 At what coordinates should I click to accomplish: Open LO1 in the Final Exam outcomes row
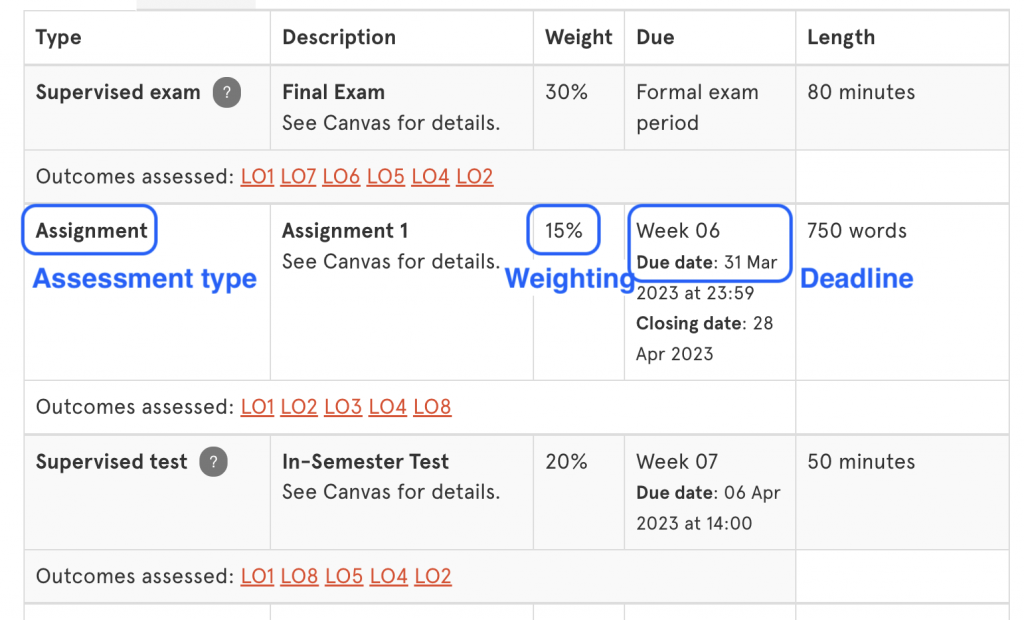pos(257,176)
